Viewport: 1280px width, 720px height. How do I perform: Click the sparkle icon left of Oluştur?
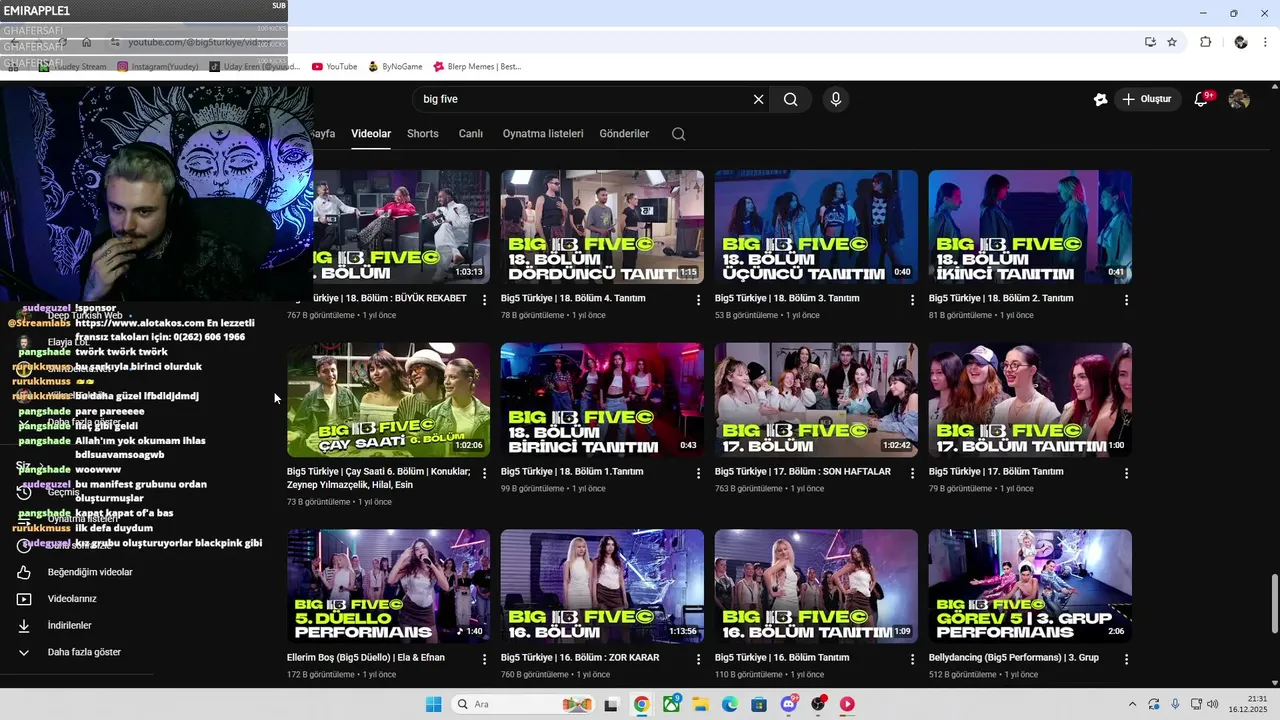pos(1100,99)
